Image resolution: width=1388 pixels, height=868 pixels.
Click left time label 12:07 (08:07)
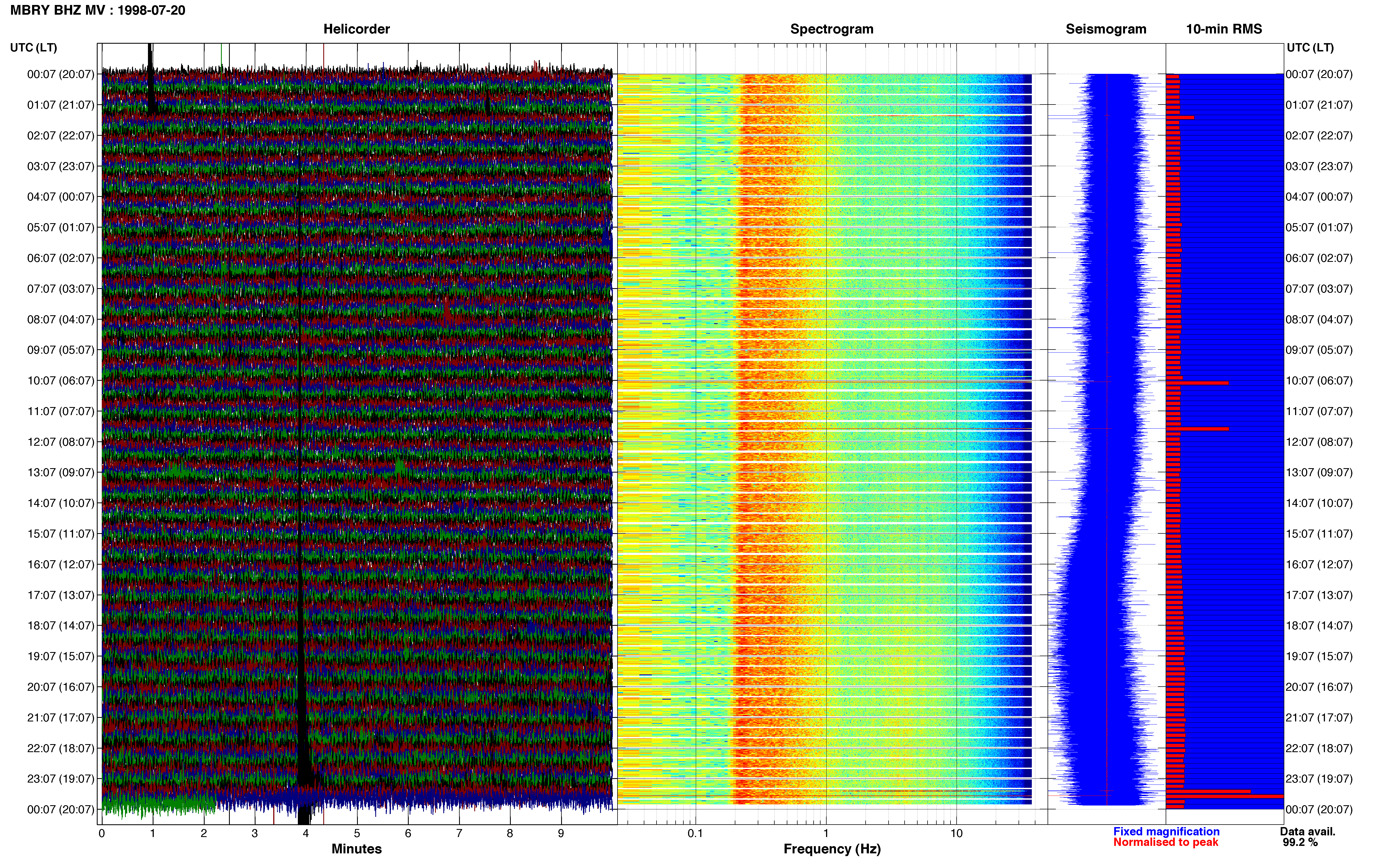click(60, 442)
